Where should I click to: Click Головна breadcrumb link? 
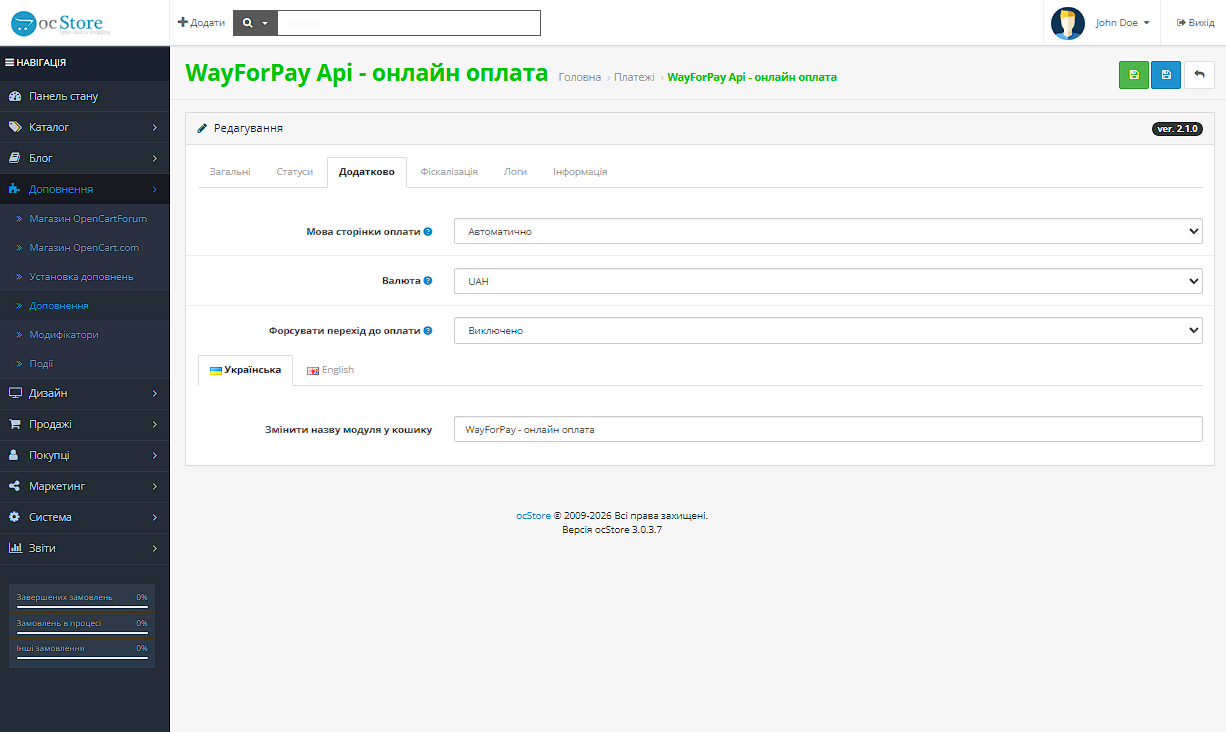pyautogui.click(x=580, y=77)
